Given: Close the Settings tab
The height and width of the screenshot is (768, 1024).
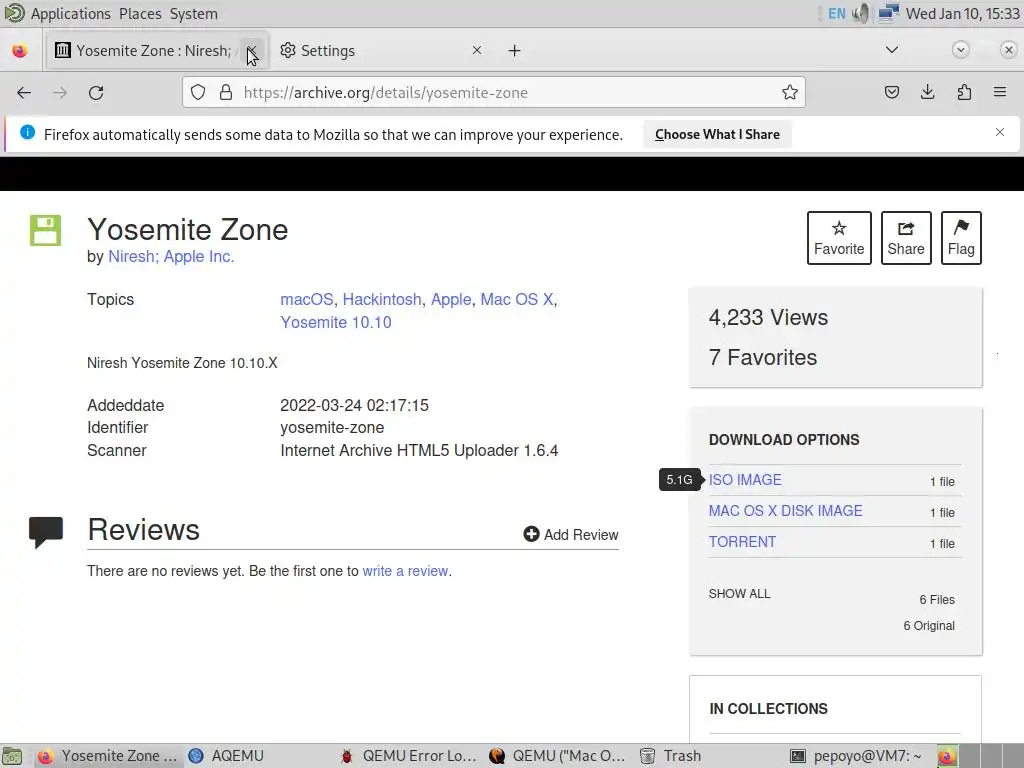Looking at the screenshot, I should pos(477,50).
